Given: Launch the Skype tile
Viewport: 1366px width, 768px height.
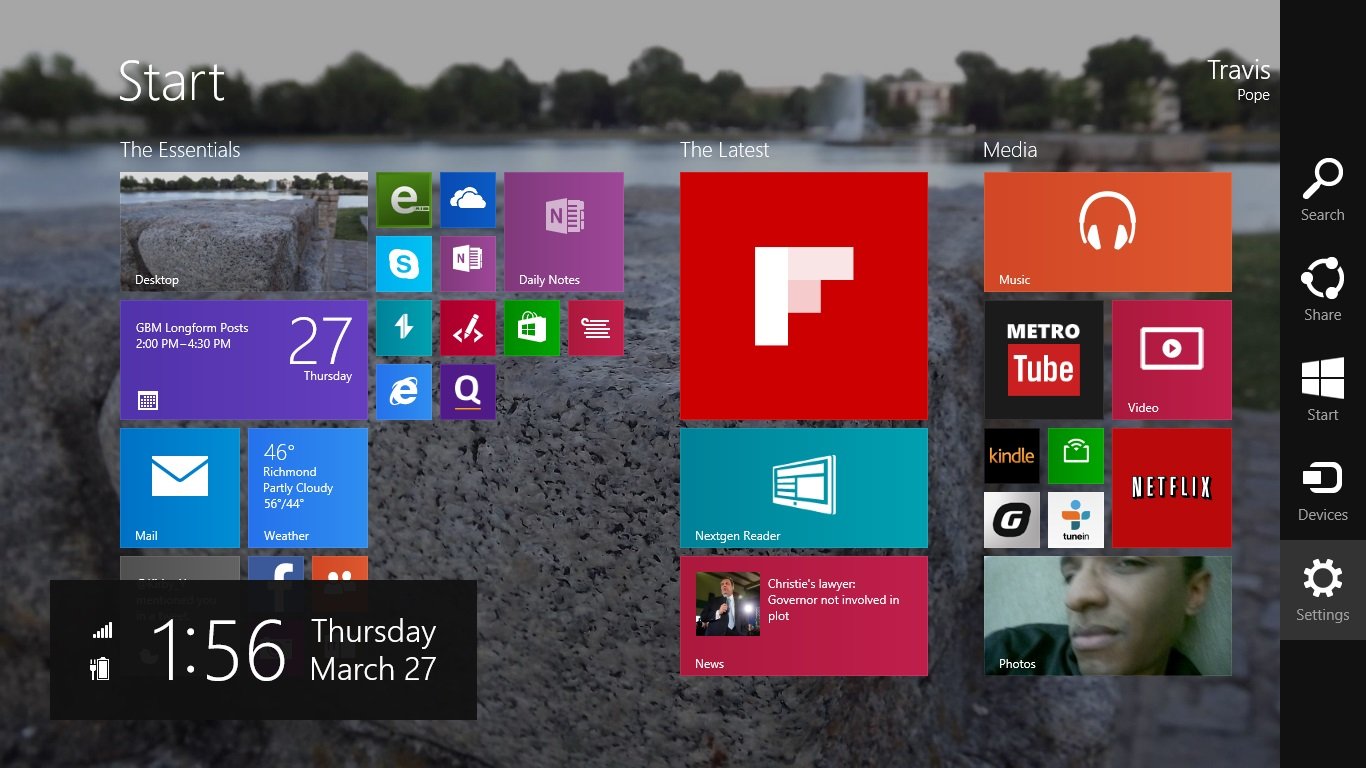Looking at the screenshot, I should tap(404, 264).
